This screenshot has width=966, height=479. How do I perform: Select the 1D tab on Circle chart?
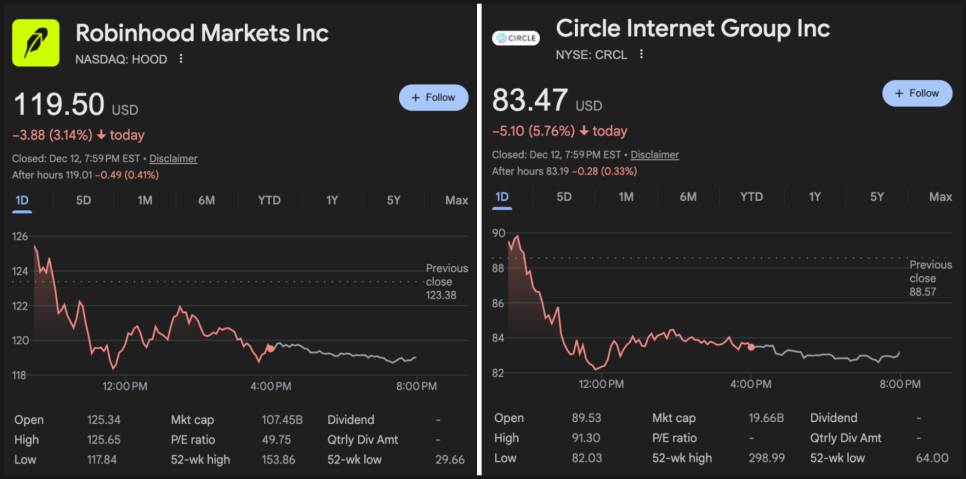tap(502, 197)
